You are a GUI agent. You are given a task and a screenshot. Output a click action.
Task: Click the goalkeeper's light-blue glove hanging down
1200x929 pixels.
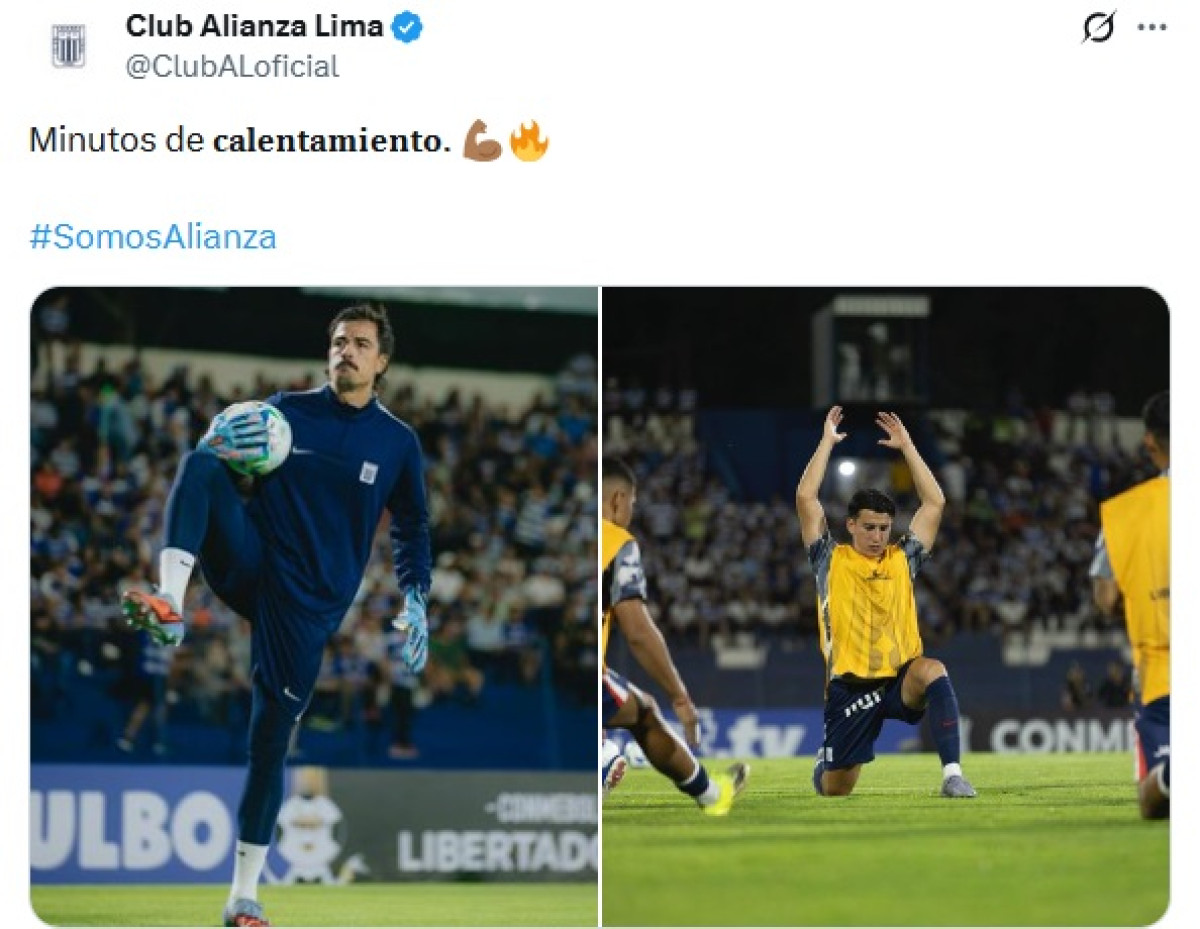point(412,628)
